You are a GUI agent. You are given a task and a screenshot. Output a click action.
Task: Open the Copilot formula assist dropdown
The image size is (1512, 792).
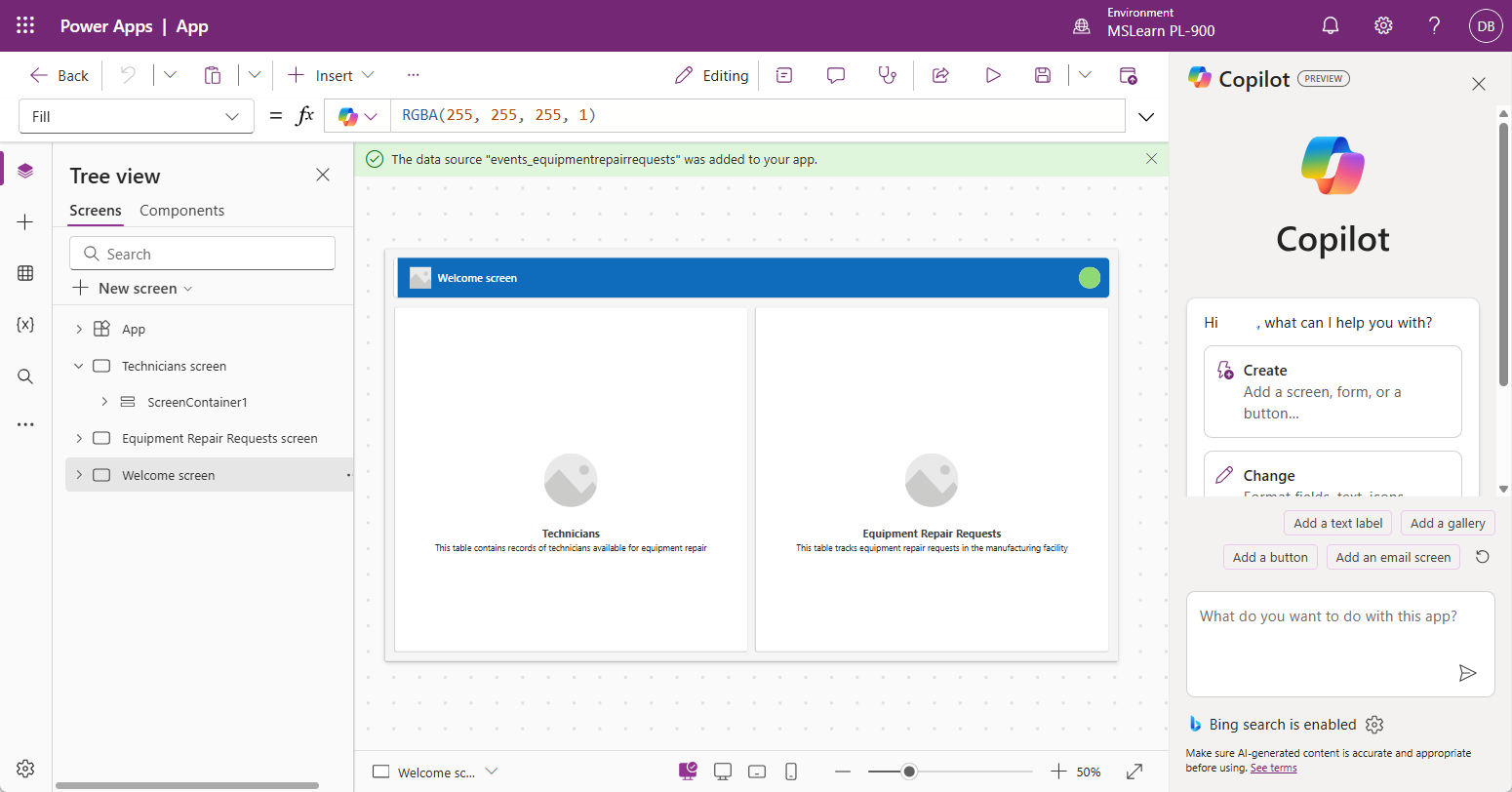tap(357, 116)
